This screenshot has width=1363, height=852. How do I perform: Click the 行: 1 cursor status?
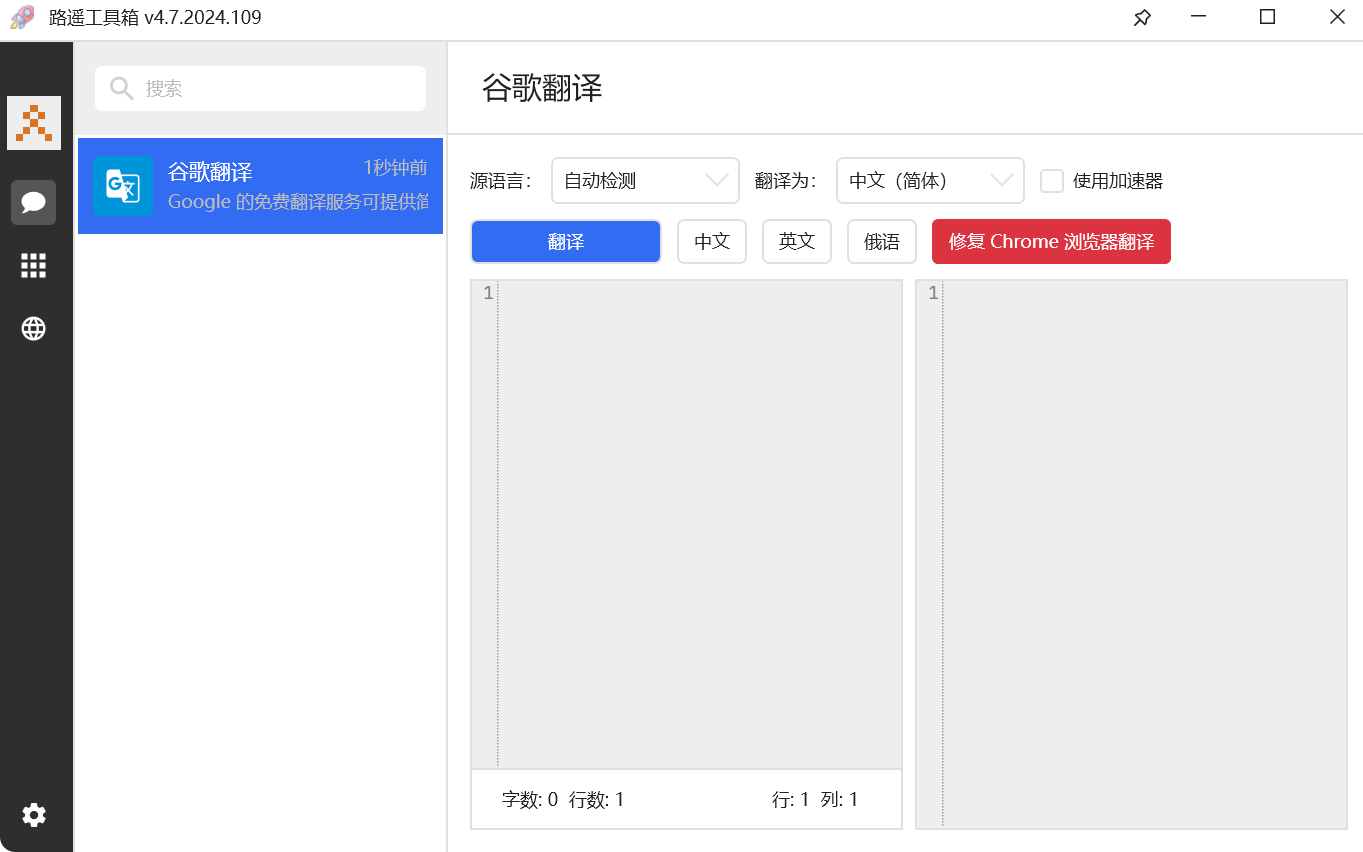791,800
